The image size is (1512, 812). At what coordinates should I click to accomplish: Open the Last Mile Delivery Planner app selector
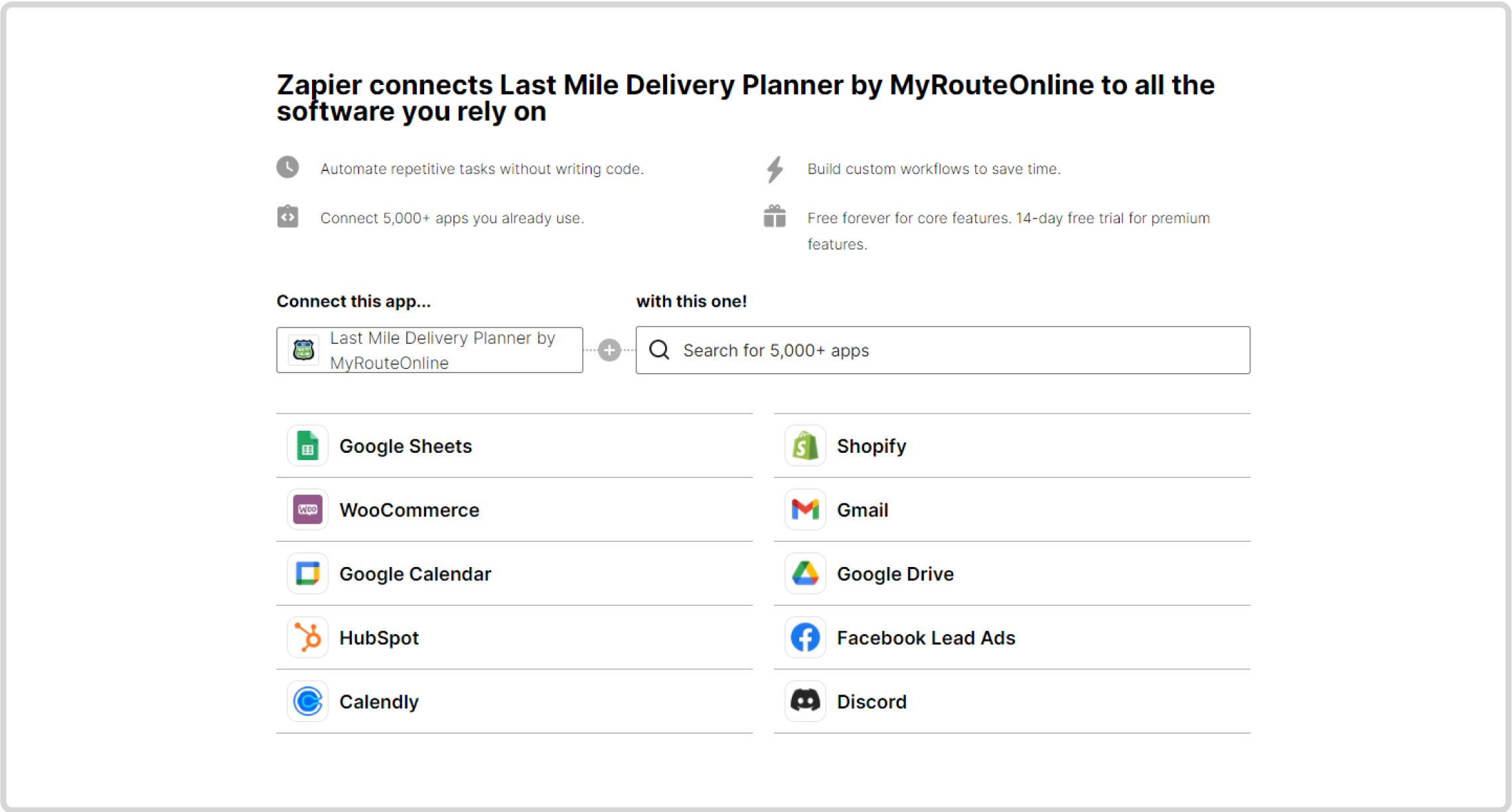[429, 350]
